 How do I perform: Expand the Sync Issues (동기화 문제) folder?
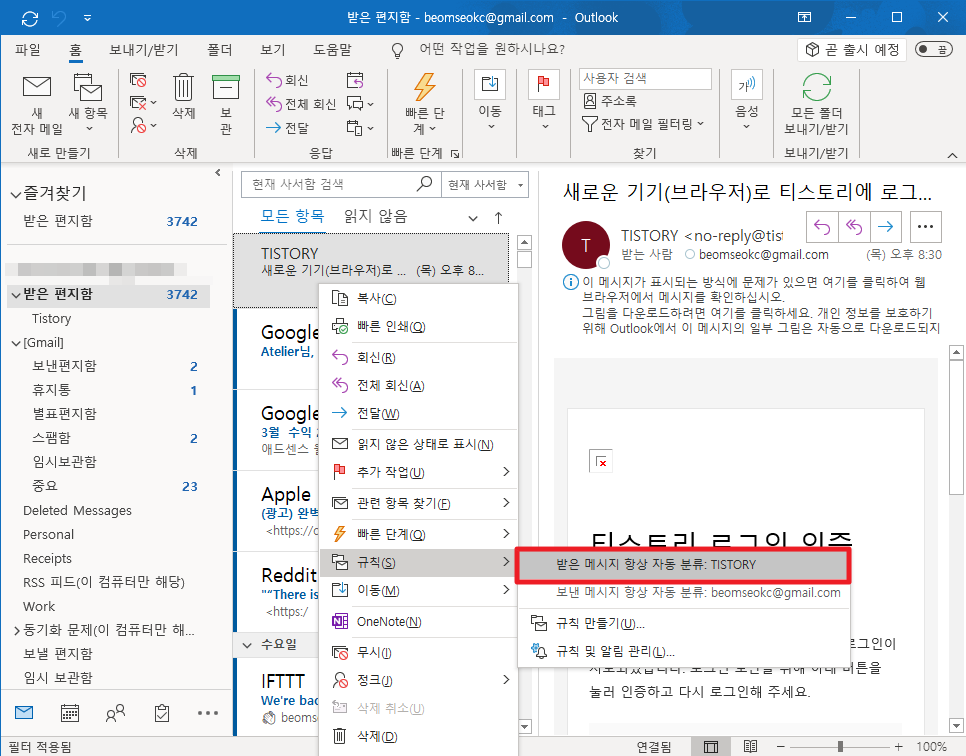(17, 630)
